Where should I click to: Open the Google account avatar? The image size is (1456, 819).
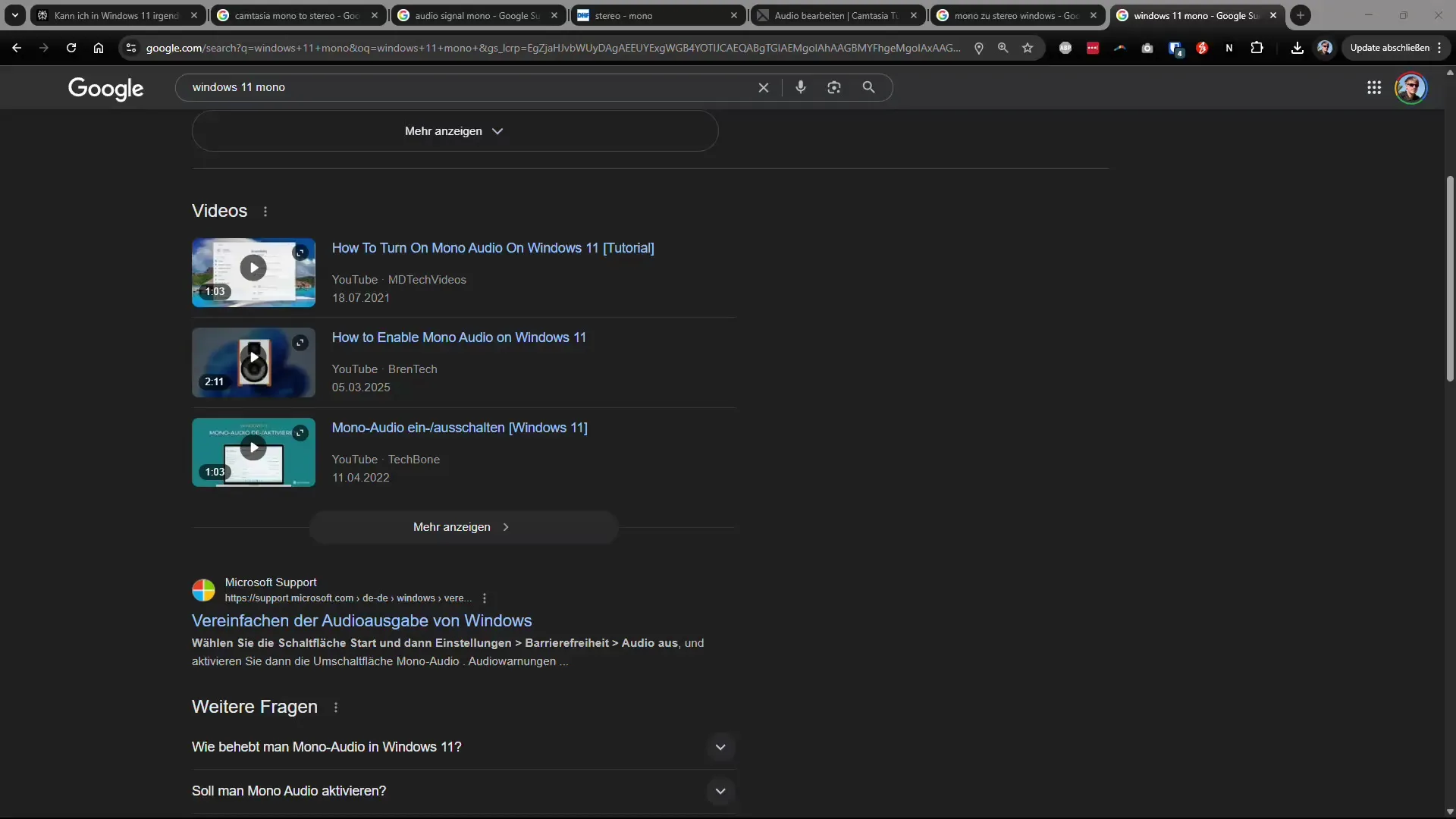click(x=1411, y=88)
